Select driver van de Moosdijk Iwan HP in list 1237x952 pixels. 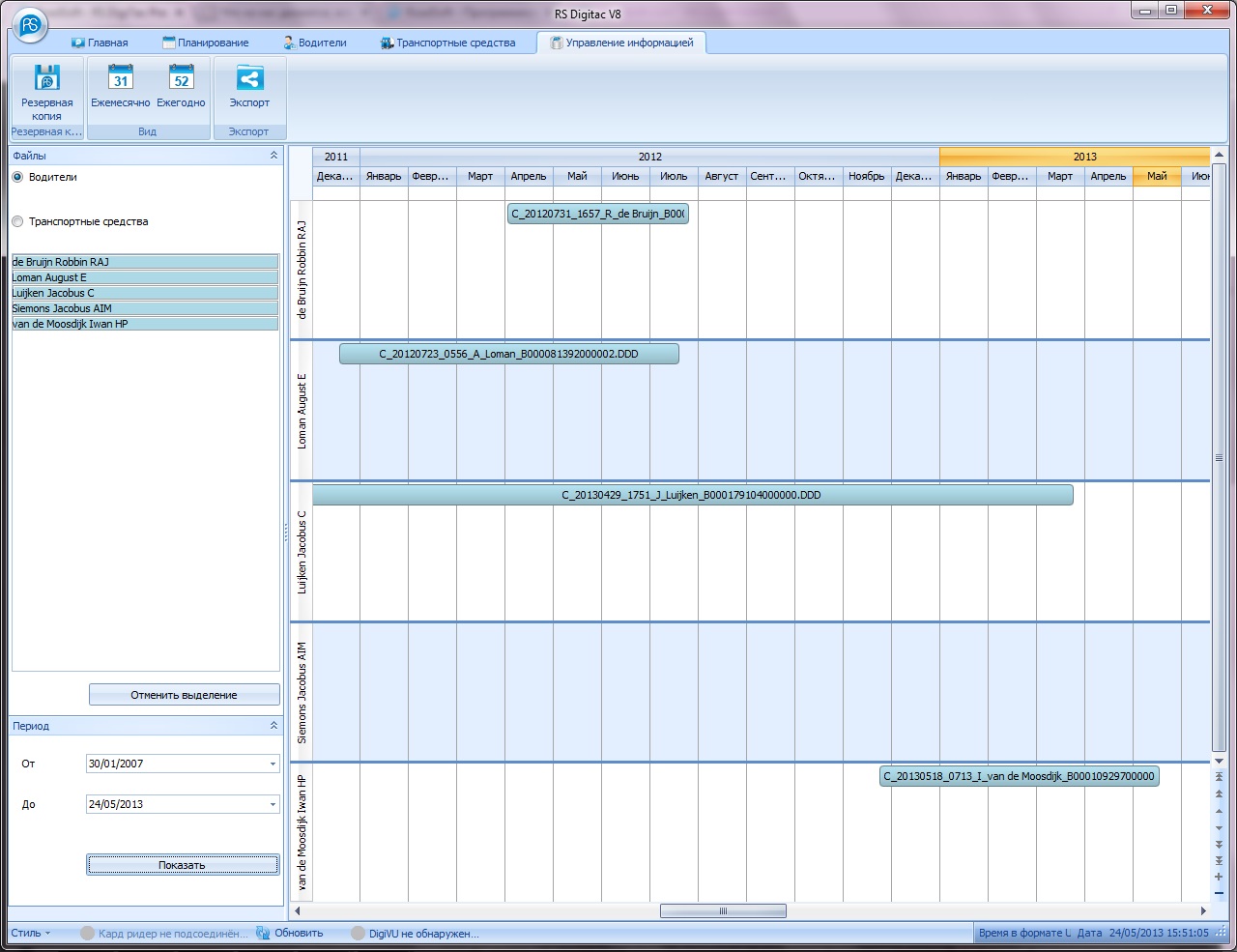[x=145, y=324]
